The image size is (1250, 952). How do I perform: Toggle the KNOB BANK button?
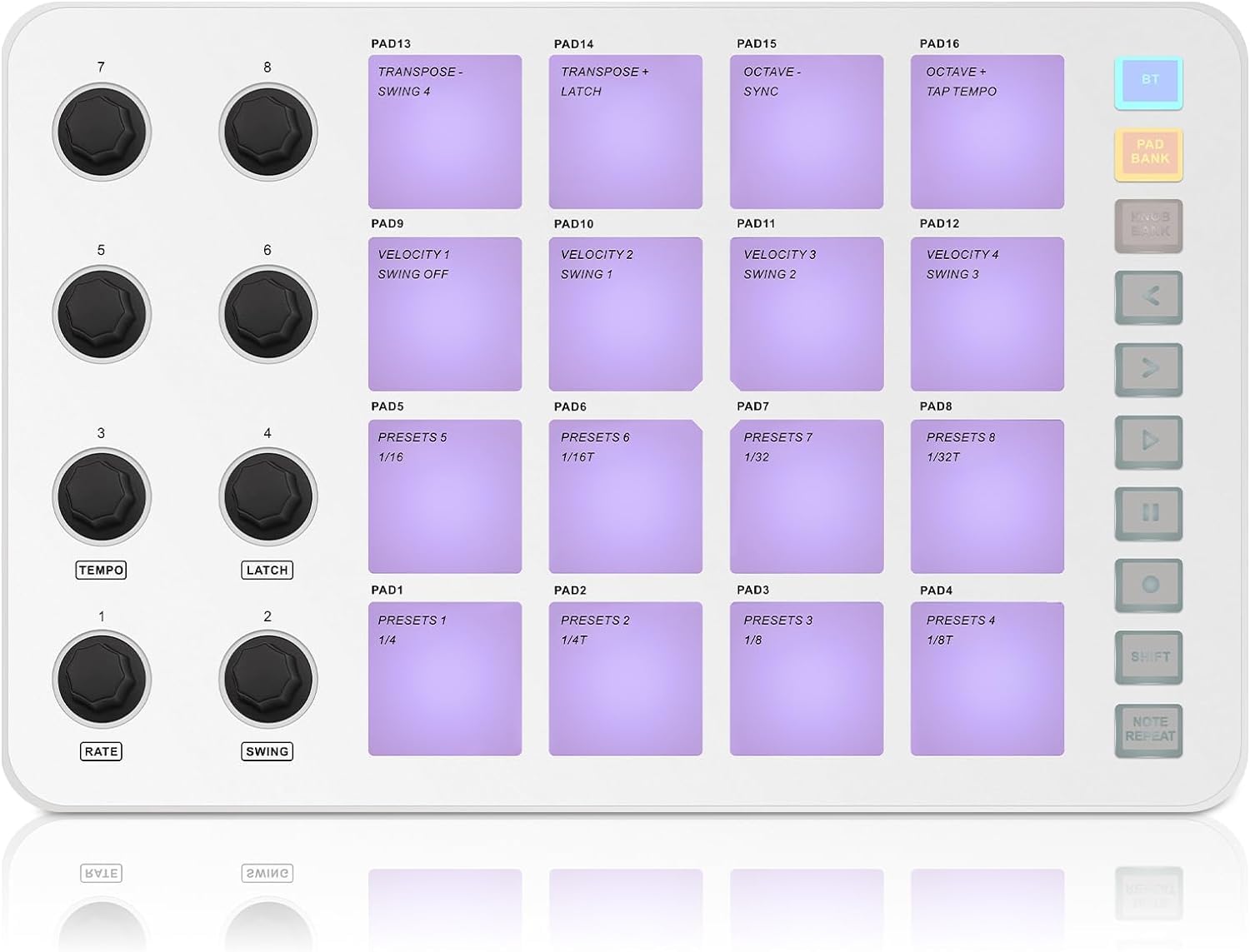(x=1148, y=225)
